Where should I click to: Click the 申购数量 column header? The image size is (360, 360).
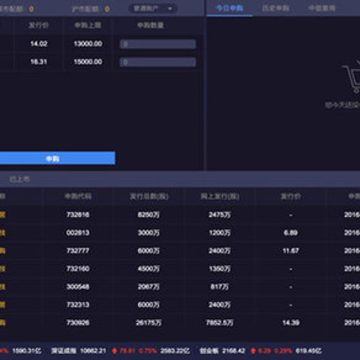(150, 26)
